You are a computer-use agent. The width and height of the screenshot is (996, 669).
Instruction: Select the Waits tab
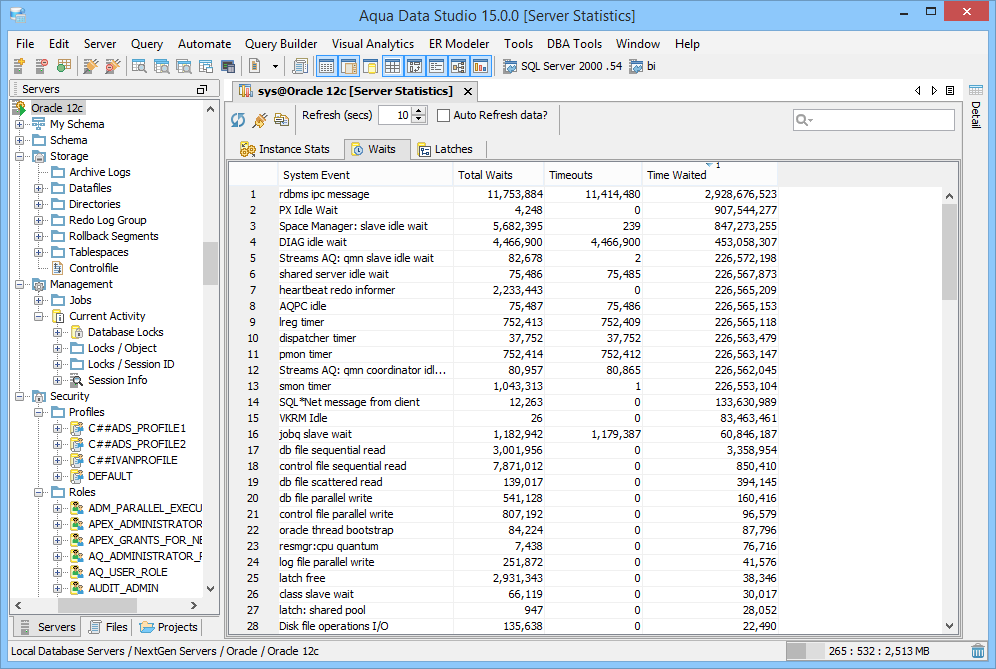(x=375, y=149)
